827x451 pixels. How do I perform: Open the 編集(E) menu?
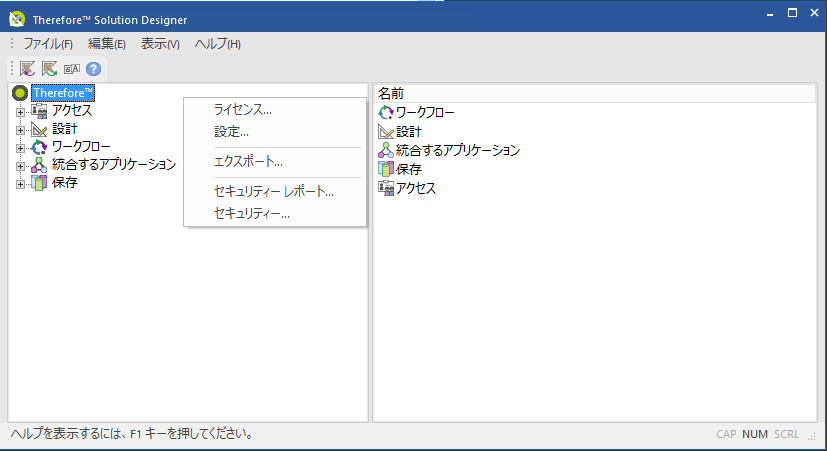point(107,44)
